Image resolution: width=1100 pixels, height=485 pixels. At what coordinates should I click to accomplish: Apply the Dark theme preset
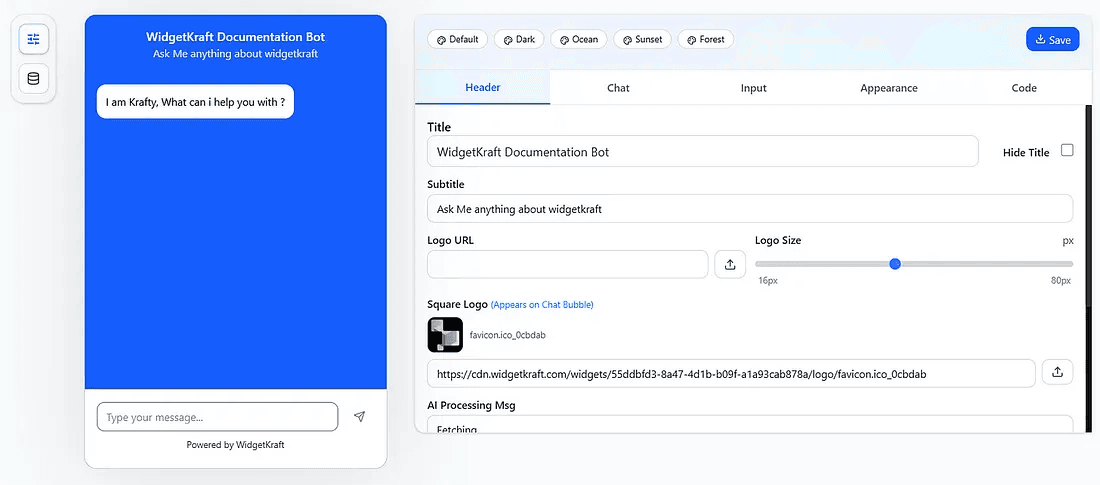[x=519, y=39]
